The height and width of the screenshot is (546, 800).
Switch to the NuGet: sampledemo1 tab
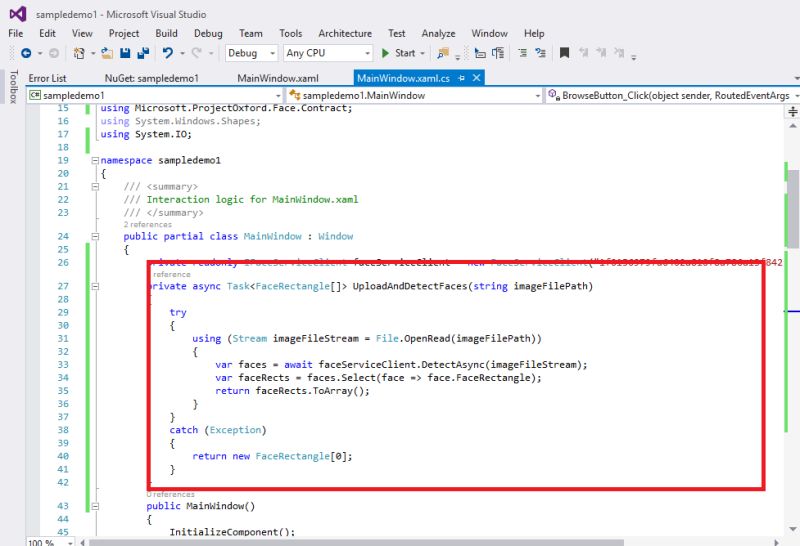tap(152, 78)
